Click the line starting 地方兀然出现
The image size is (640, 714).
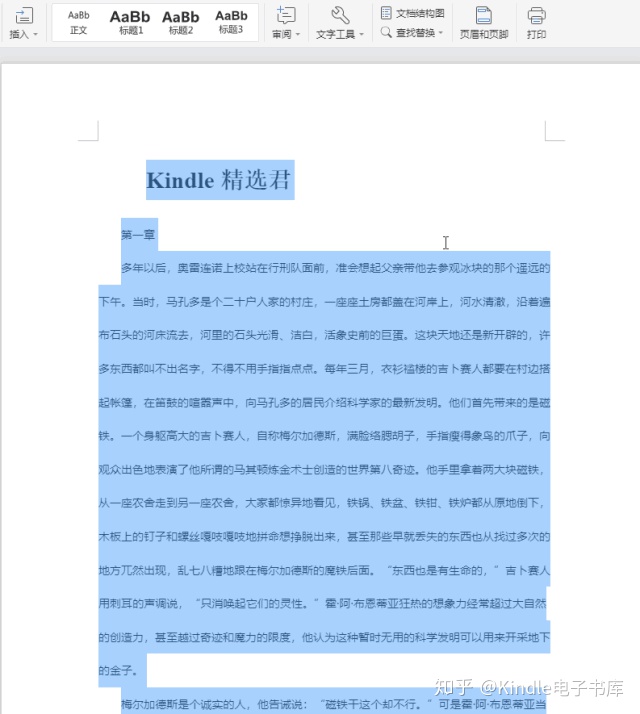tap(324, 570)
